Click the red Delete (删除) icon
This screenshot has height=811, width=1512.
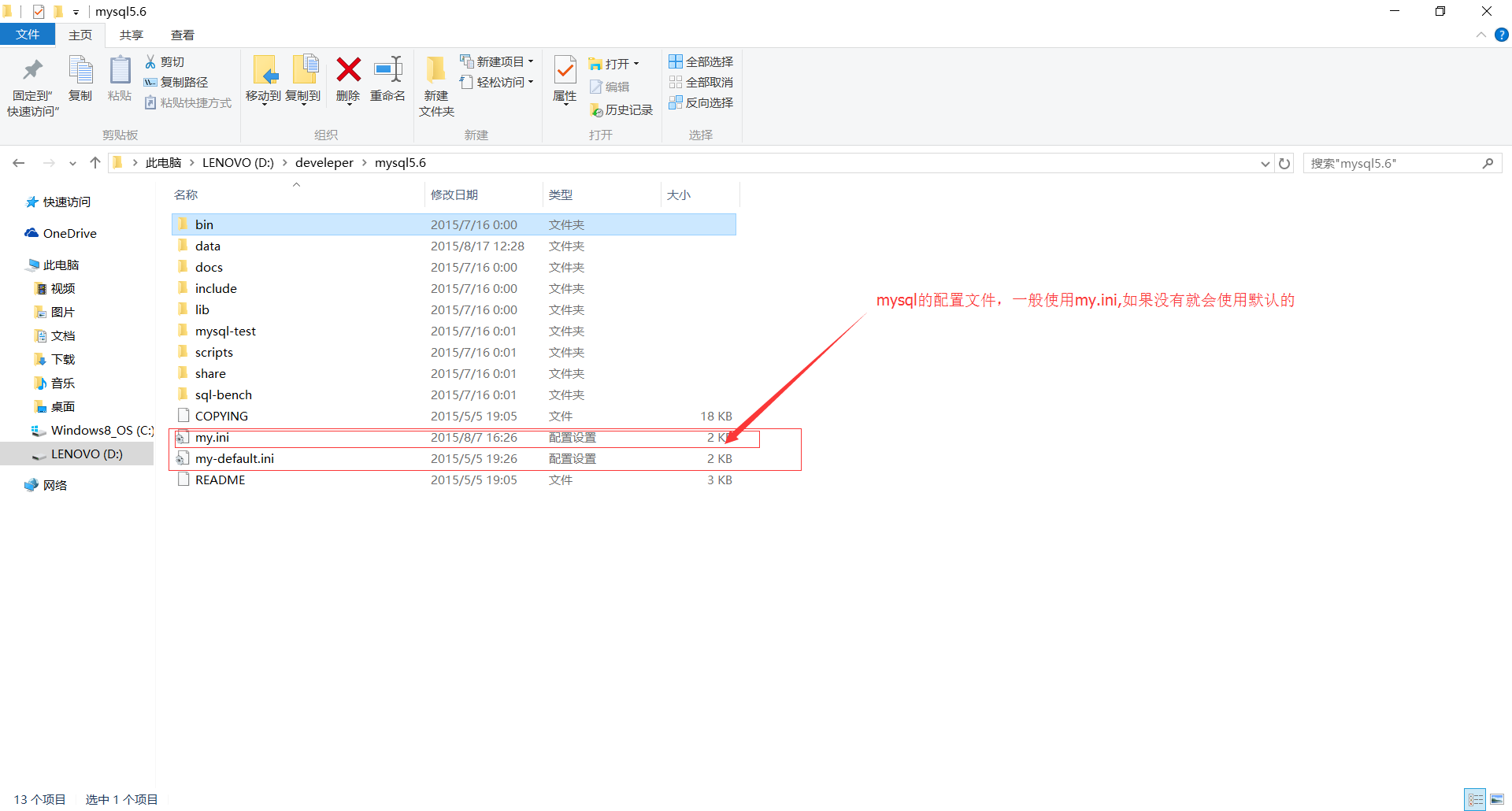[348, 69]
